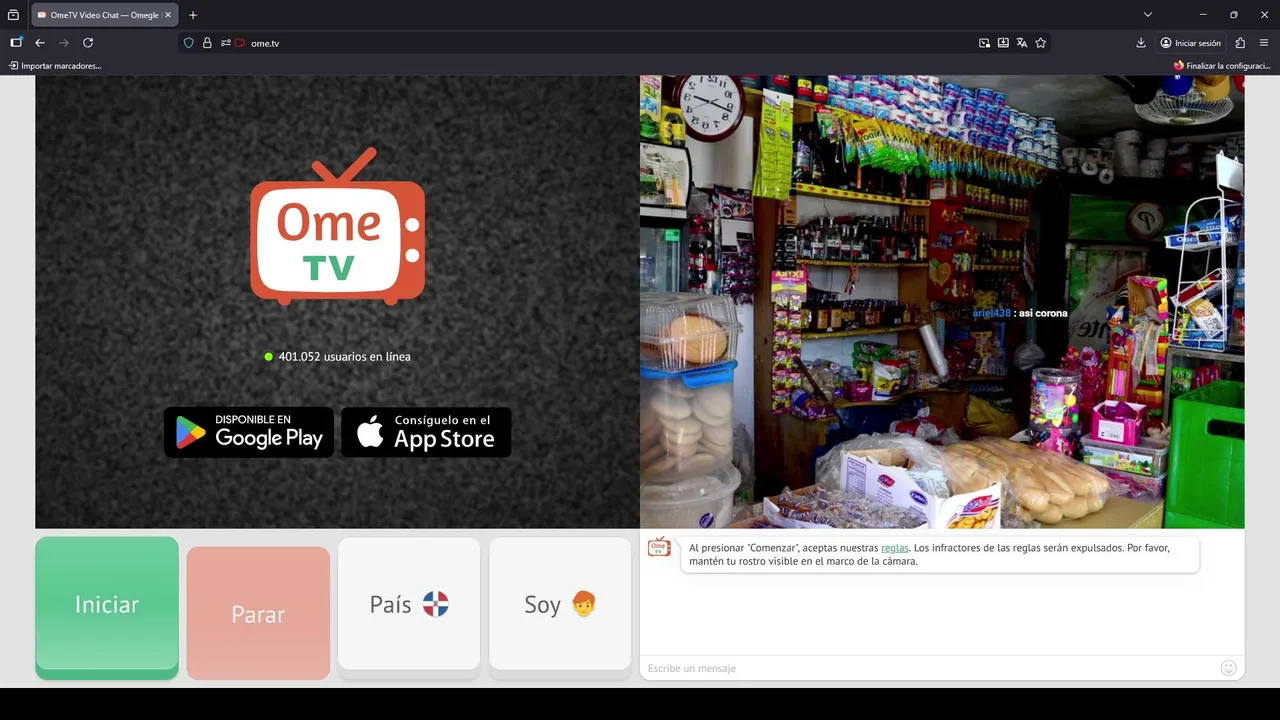The height and width of the screenshot is (720, 1280).
Task: Click the red camera sharing indicator
Action: [240, 43]
